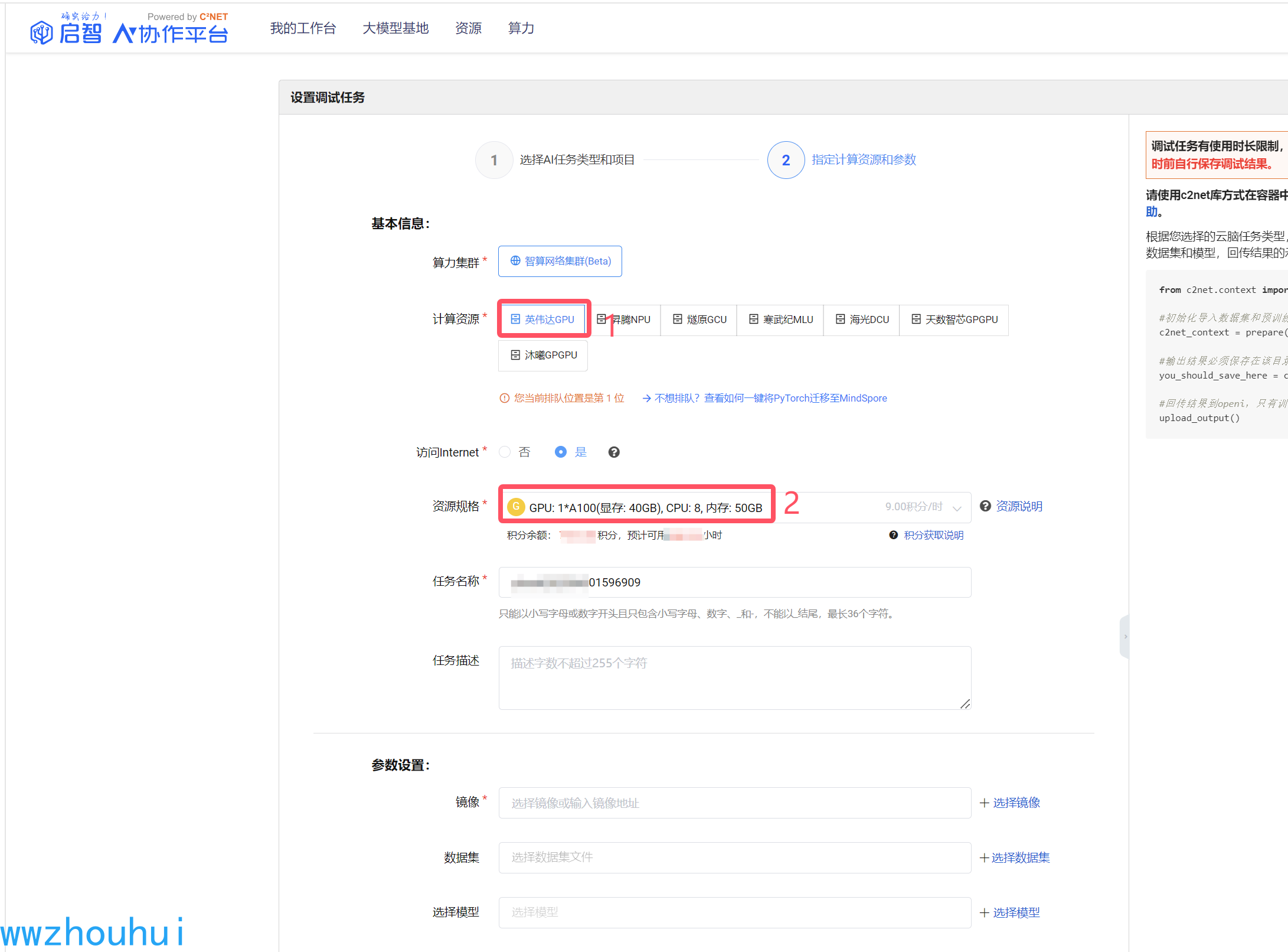Open 大模型基地 menu
Image resolution: width=1288 pixels, height=952 pixels.
(x=395, y=28)
